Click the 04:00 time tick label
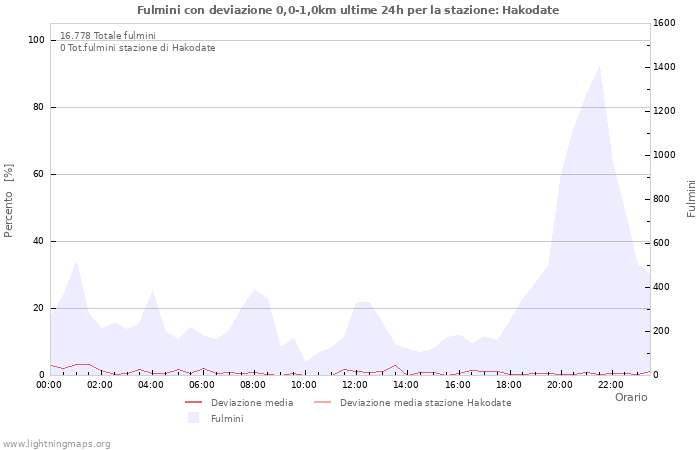Viewport: 700px width, 450px height. click(151, 384)
